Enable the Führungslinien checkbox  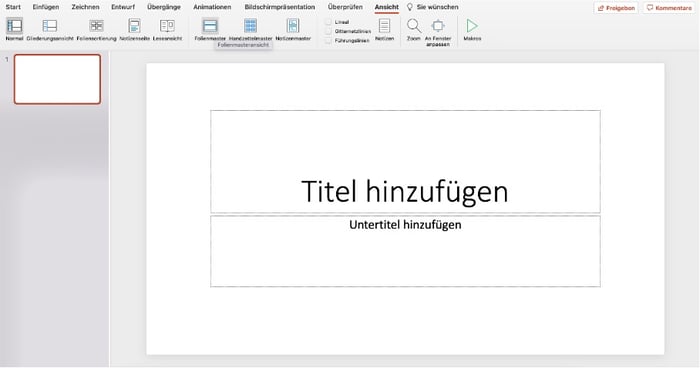pos(328,41)
